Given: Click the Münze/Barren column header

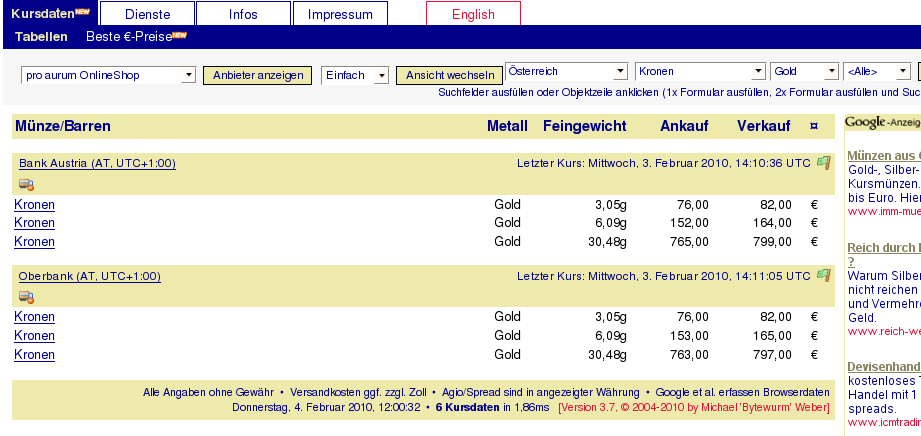Looking at the screenshot, I should pyautogui.click(x=63, y=126).
